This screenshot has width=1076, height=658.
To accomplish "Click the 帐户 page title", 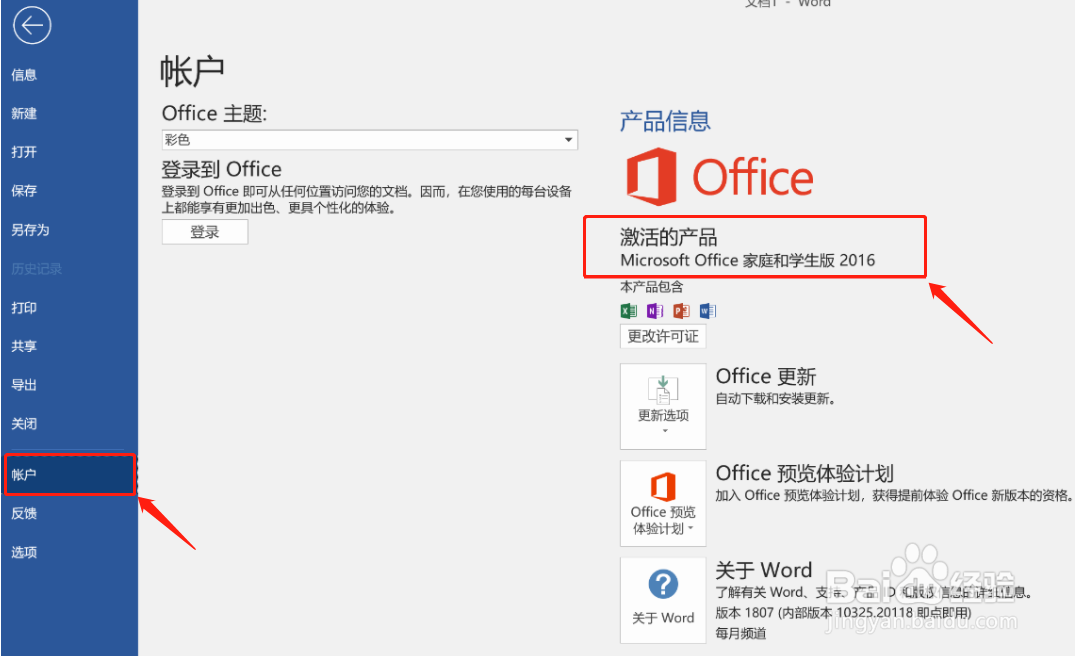I will 192,71.
